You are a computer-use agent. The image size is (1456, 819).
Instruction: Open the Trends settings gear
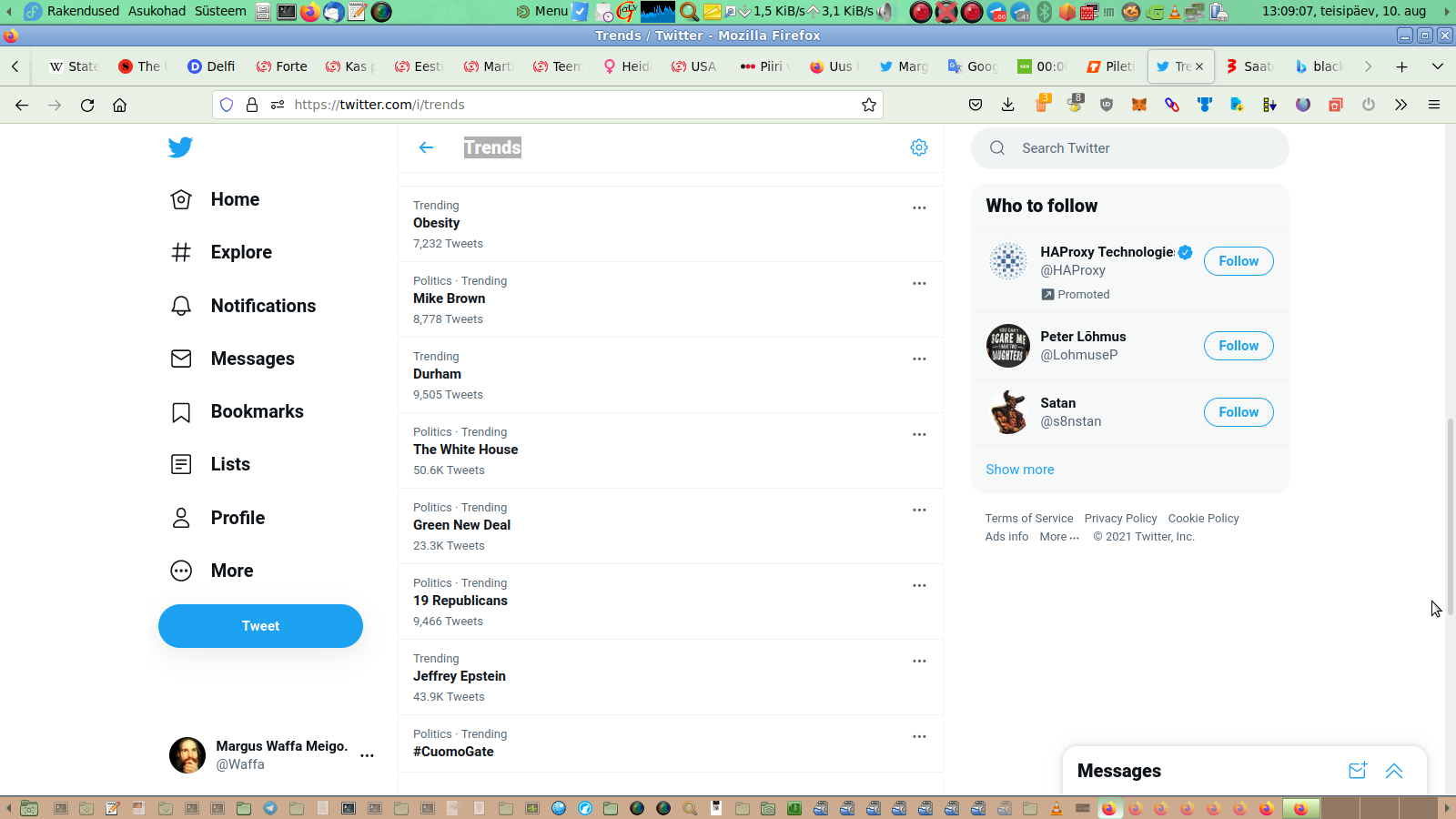coord(919,147)
